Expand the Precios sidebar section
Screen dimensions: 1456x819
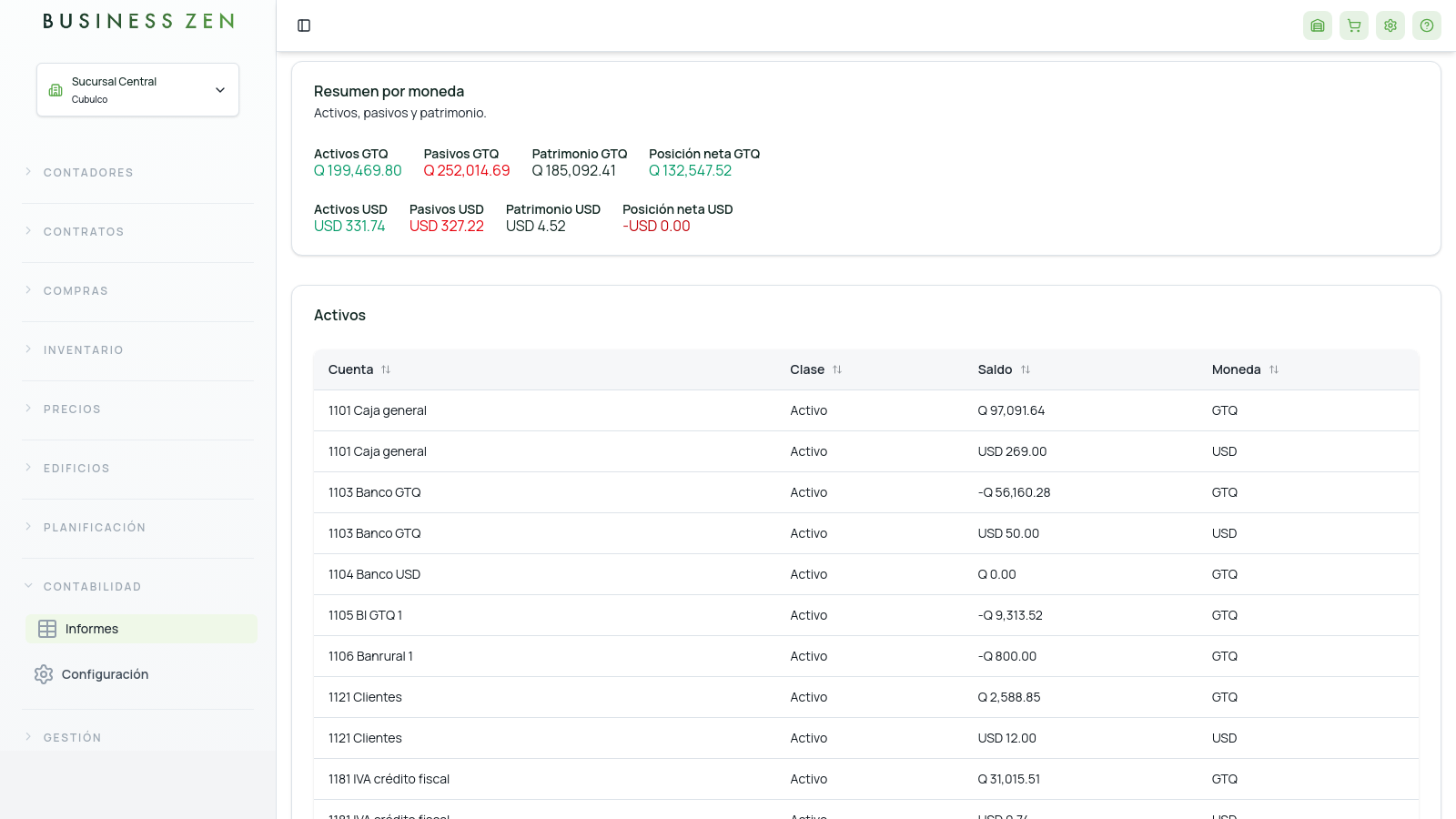(137, 409)
